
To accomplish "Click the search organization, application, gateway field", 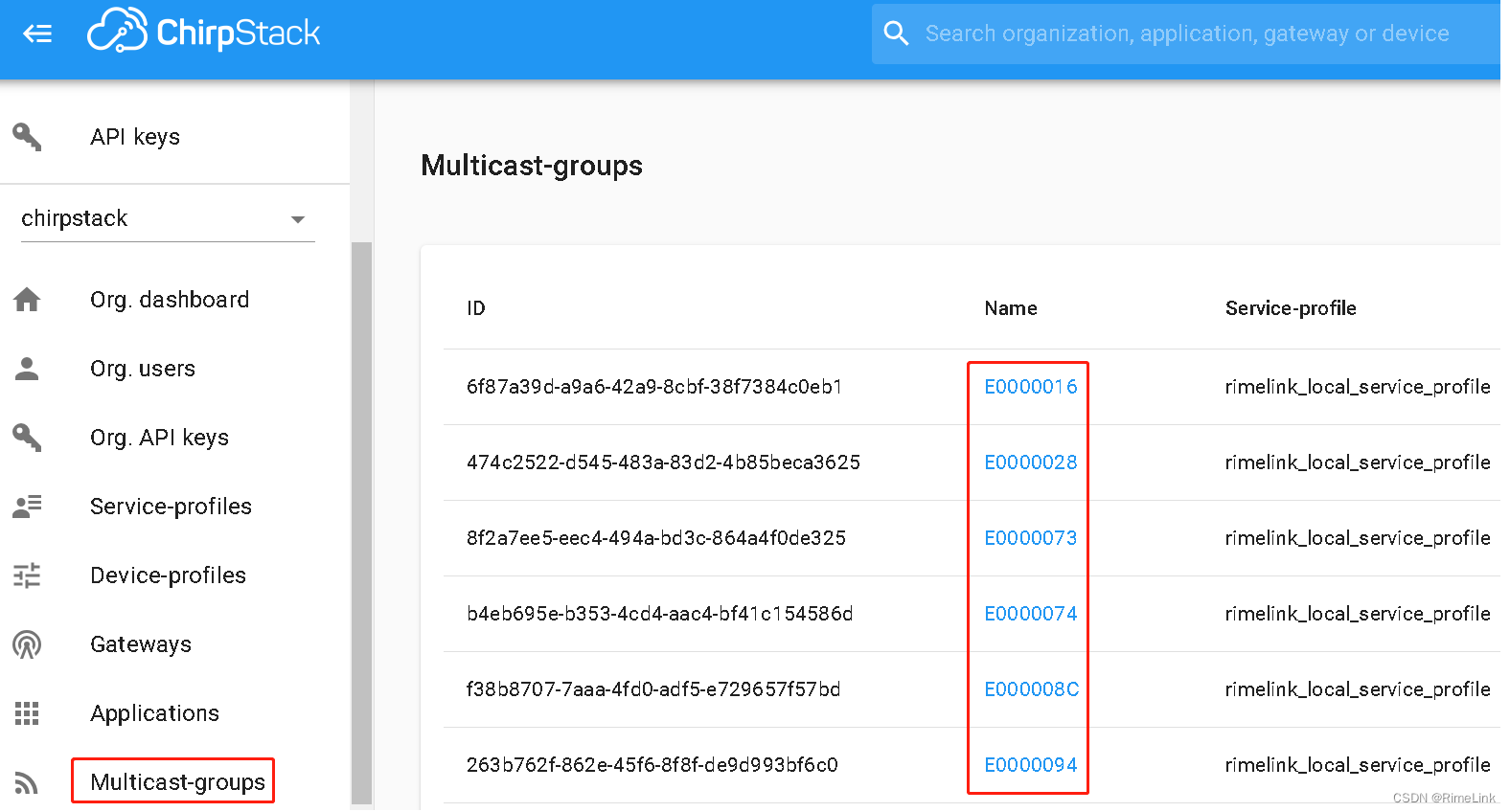I will [1186, 34].
